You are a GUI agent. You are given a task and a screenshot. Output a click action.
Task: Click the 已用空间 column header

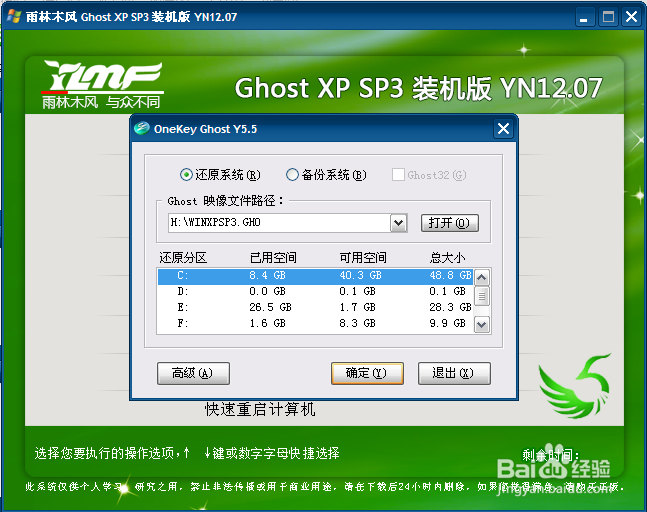273,258
